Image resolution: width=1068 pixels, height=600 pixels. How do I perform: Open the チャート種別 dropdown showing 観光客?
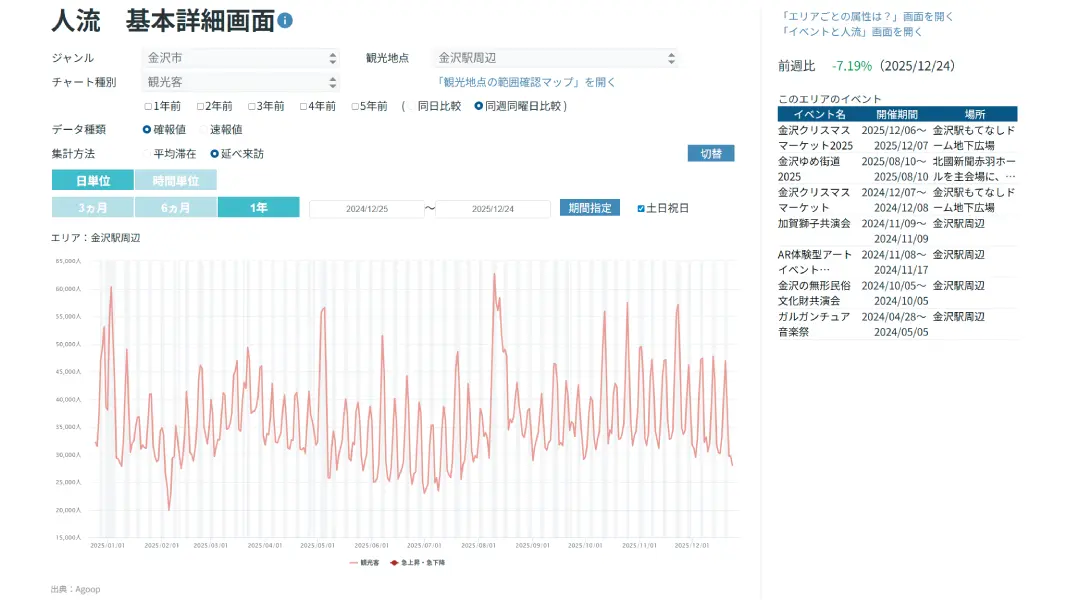coord(241,82)
